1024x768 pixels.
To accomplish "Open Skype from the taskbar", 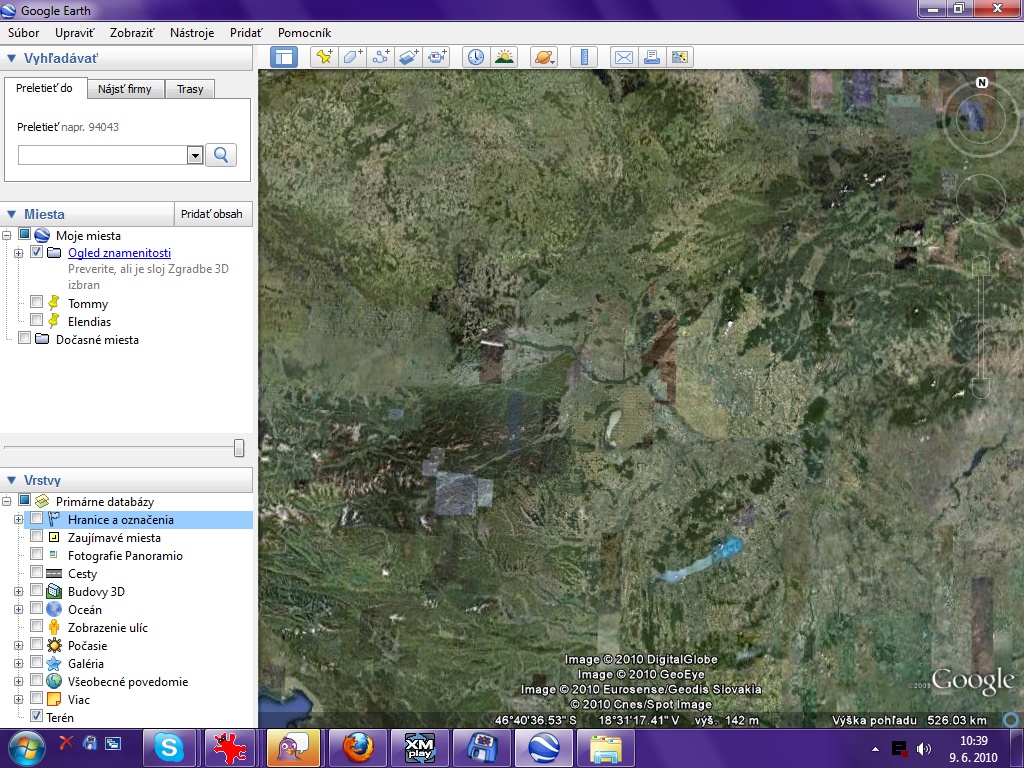I will (169, 748).
